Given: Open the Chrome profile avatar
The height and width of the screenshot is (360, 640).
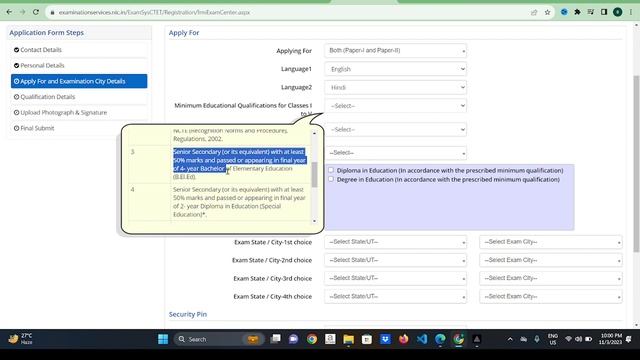Looking at the screenshot, I should (x=618, y=12).
